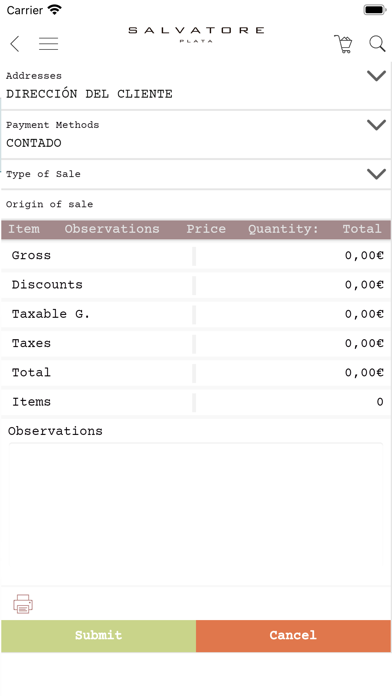This screenshot has height=696, width=392.
Task: Expand the Payment Methods chevron
Action: click(x=376, y=125)
